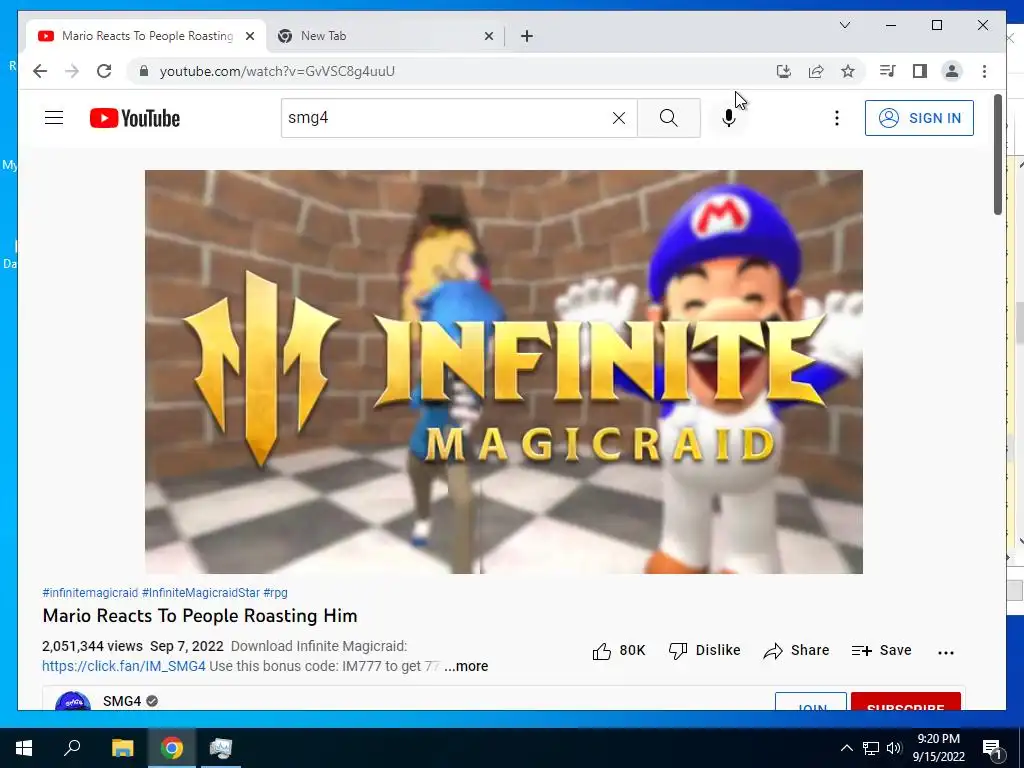Open the SMG4 channel name

(122, 701)
